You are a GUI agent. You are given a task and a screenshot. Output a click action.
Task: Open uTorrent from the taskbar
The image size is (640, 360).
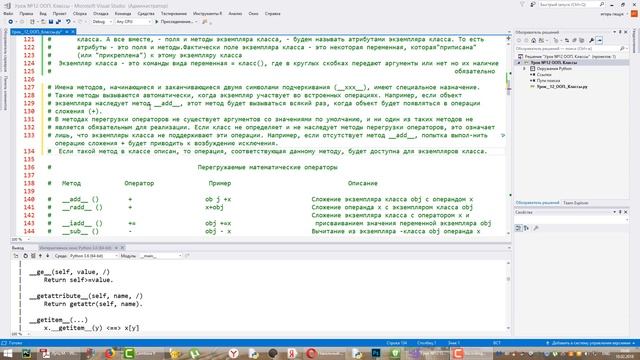pyautogui.click(x=195, y=353)
